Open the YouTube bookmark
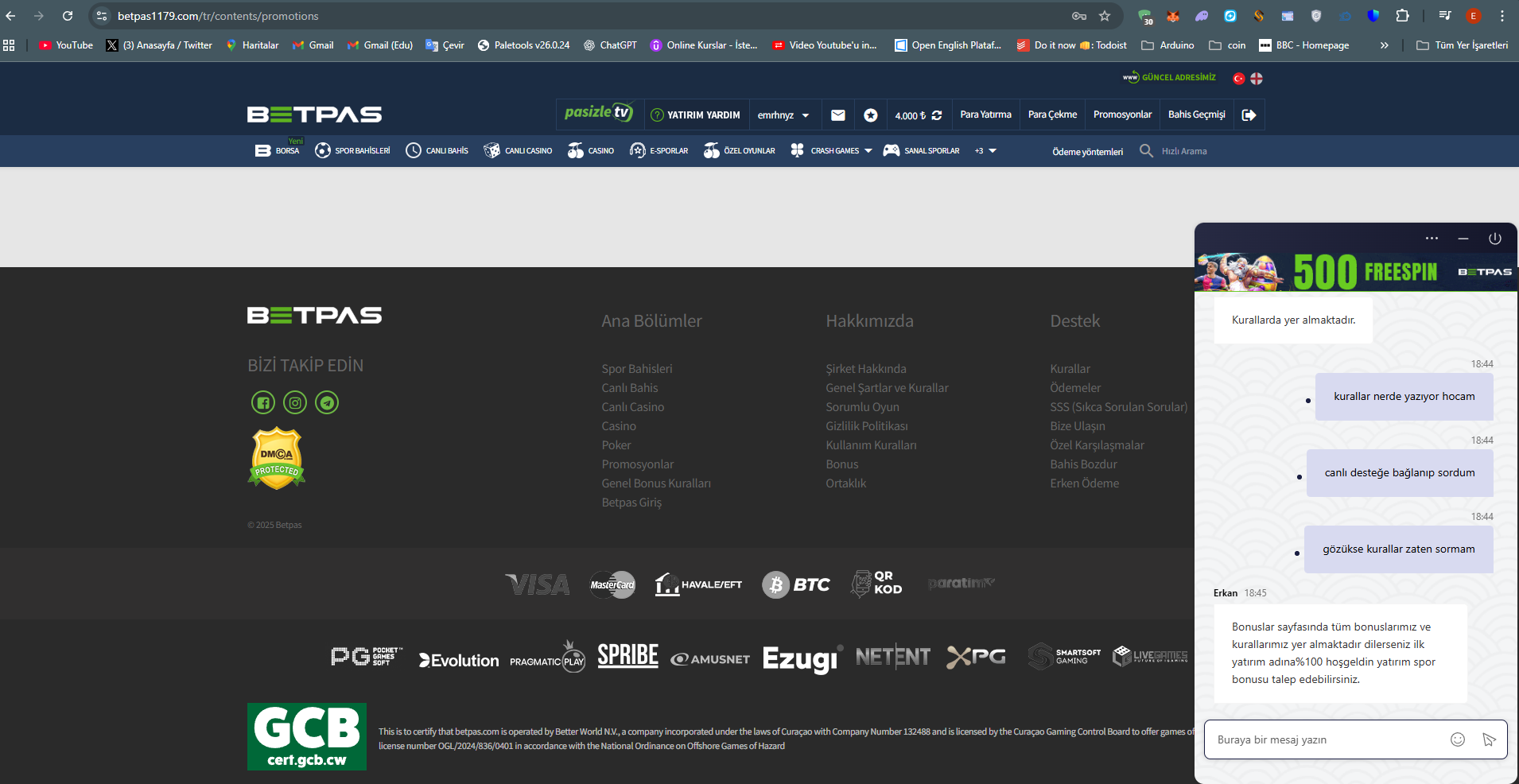This screenshot has width=1519, height=784. point(66,45)
